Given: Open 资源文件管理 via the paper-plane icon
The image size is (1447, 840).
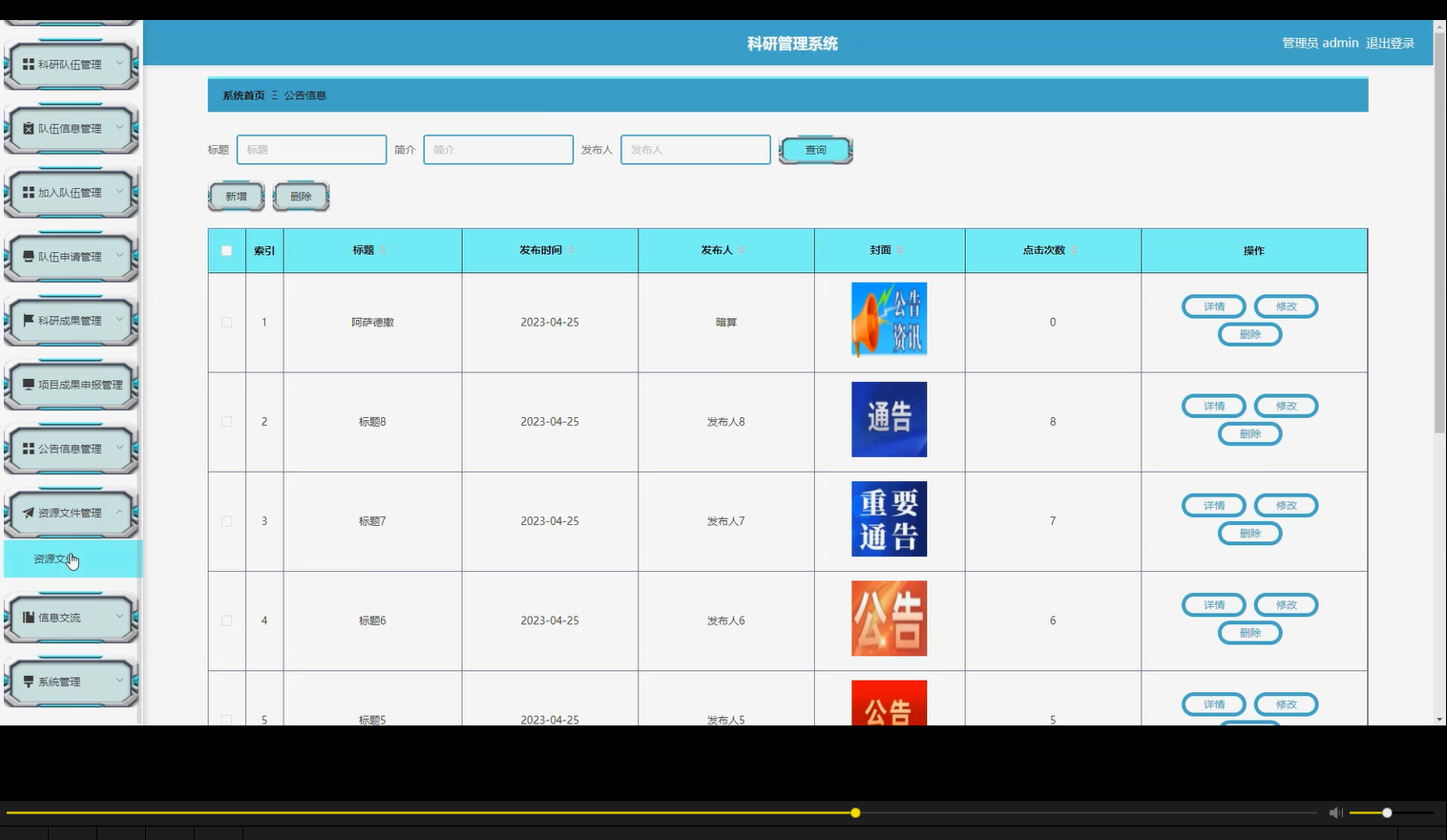Looking at the screenshot, I should 28,512.
